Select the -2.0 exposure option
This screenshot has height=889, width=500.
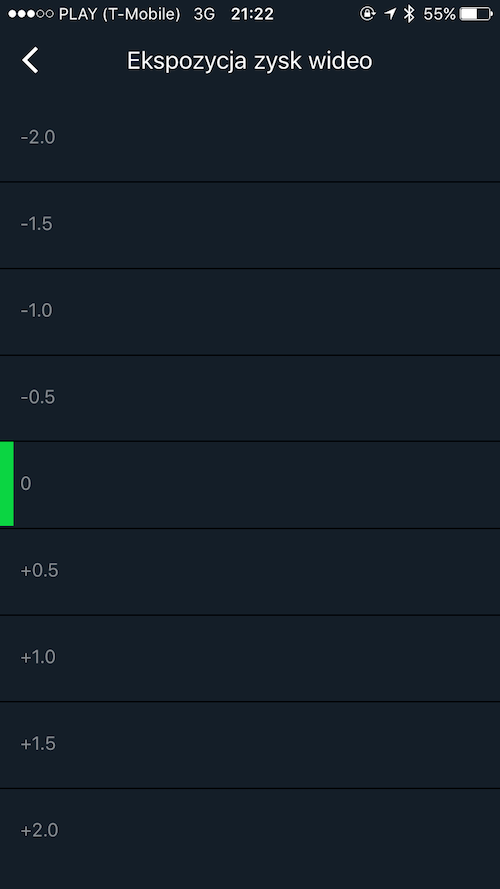250,138
